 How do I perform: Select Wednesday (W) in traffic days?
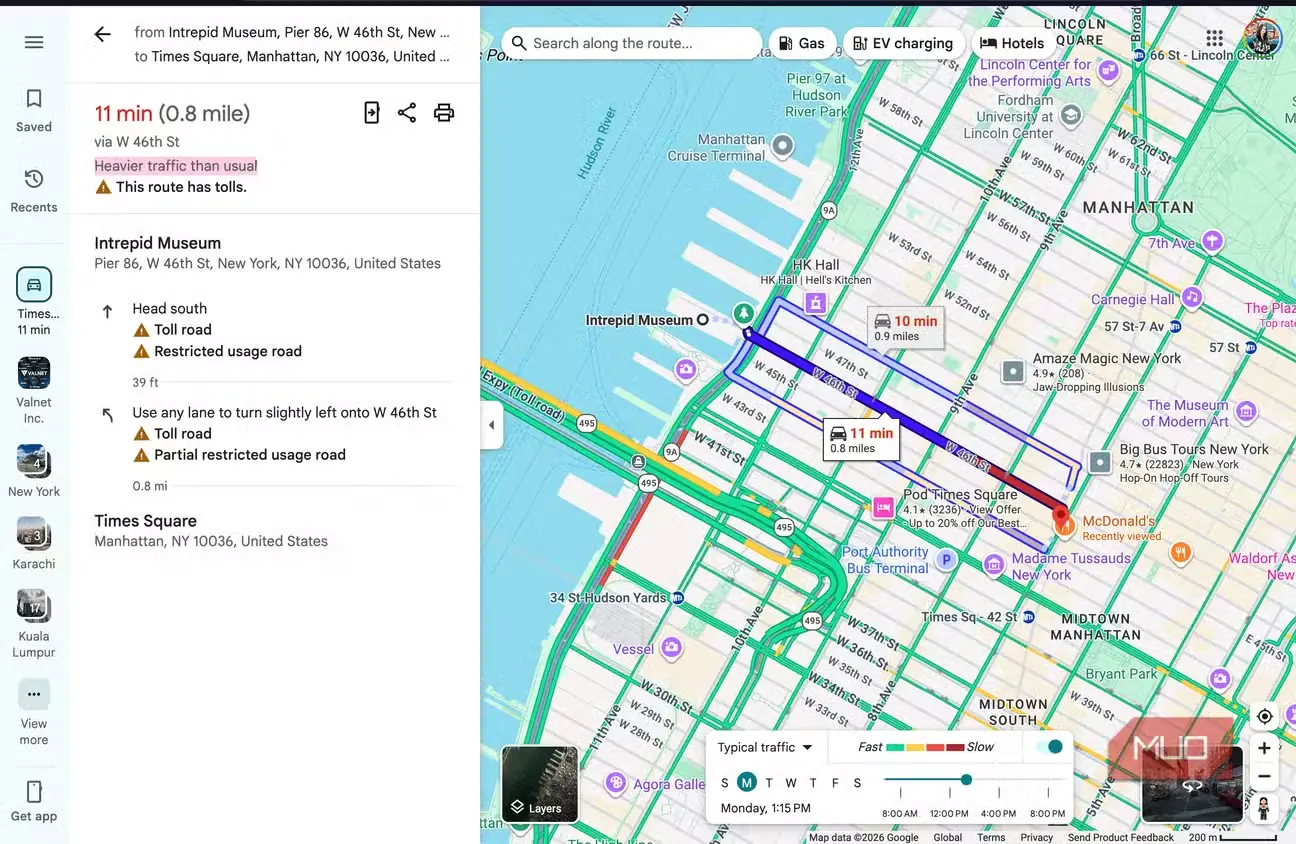point(791,783)
